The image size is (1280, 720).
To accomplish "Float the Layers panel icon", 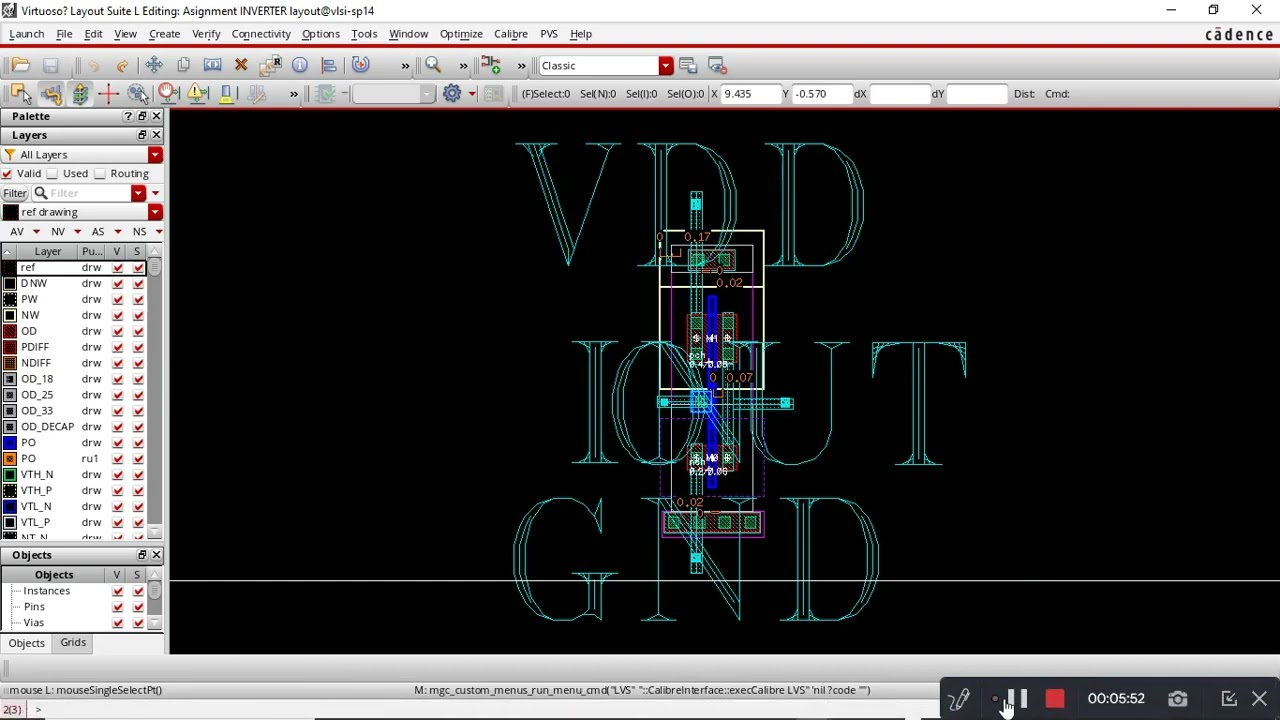I will click(142, 135).
